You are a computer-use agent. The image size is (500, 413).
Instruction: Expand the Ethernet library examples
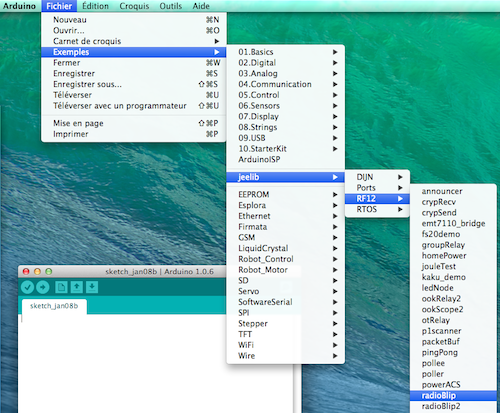click(286, 216)
